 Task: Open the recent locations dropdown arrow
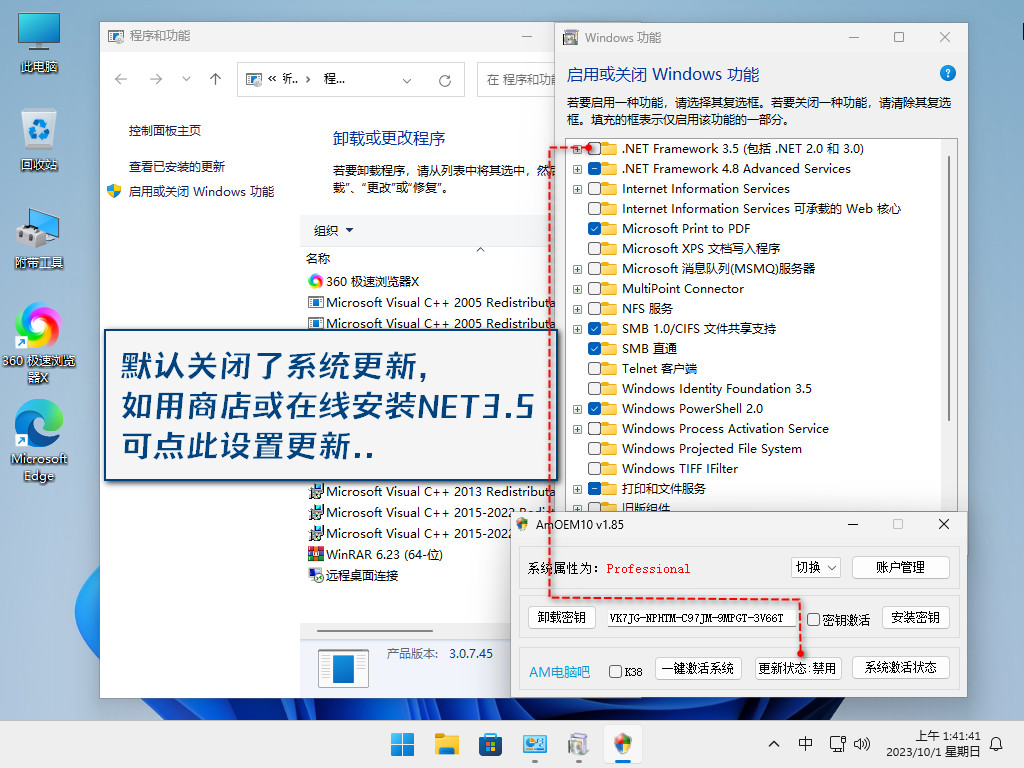[x=186, y=79]
